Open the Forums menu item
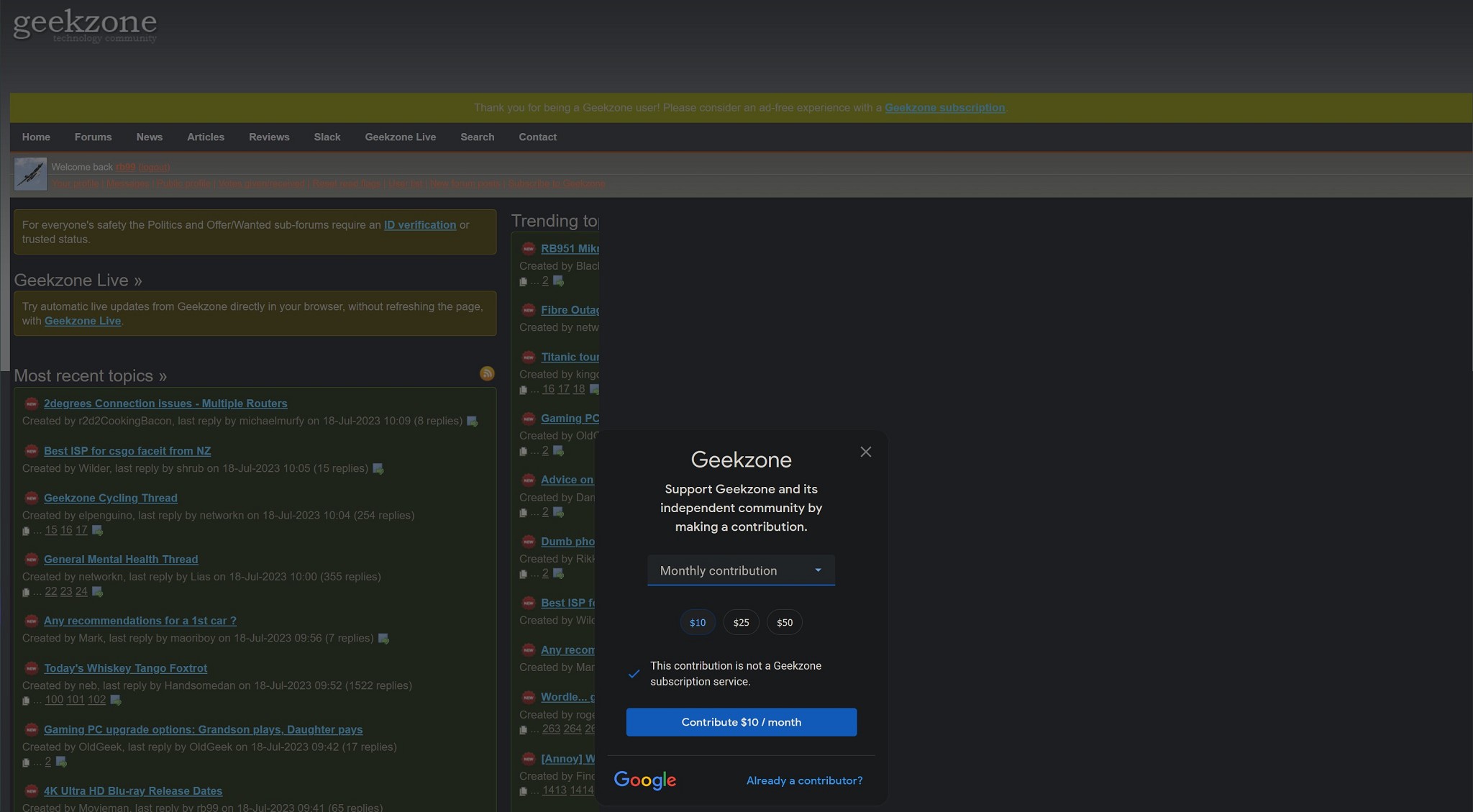This screenshot has height=812, width=1473. click(94, 137)
